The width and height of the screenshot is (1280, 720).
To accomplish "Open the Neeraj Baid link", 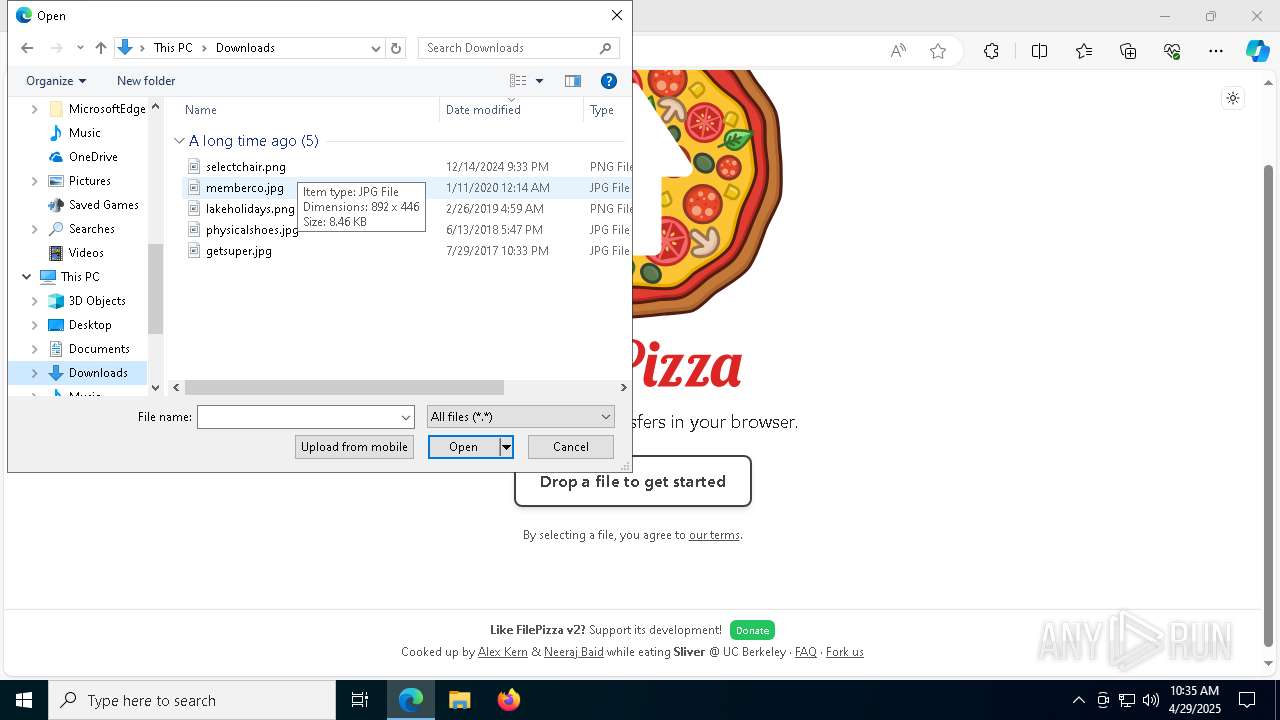I will tap(574, 652).
